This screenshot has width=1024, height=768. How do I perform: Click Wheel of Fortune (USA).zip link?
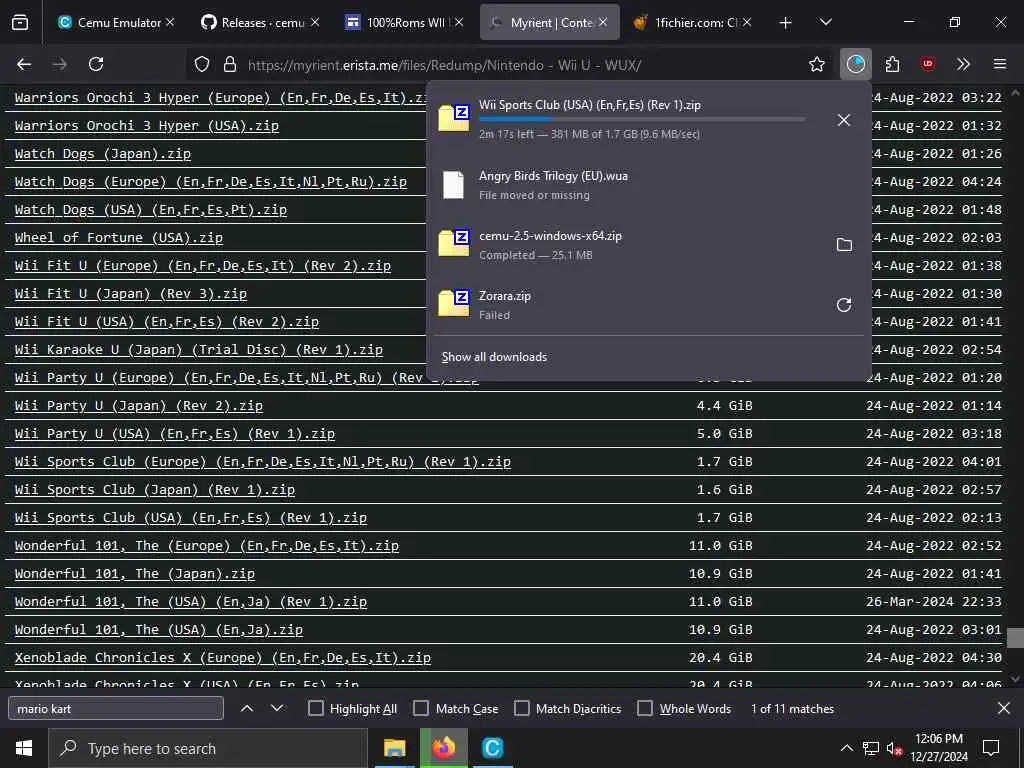[118, 238]
